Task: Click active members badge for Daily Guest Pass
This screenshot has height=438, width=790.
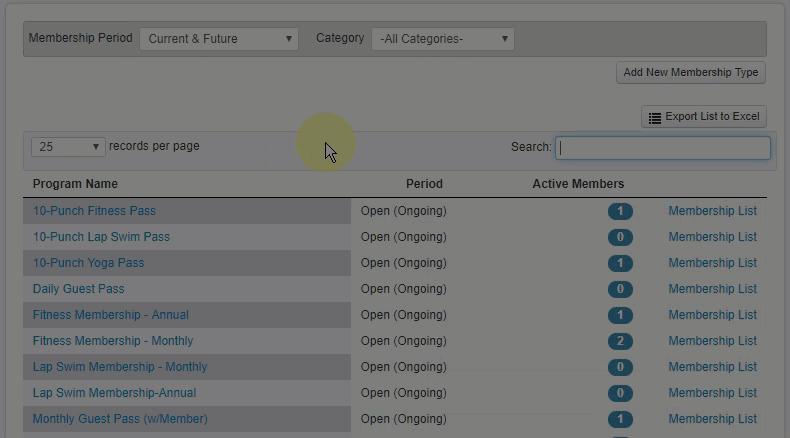Action: pos(620,289)
